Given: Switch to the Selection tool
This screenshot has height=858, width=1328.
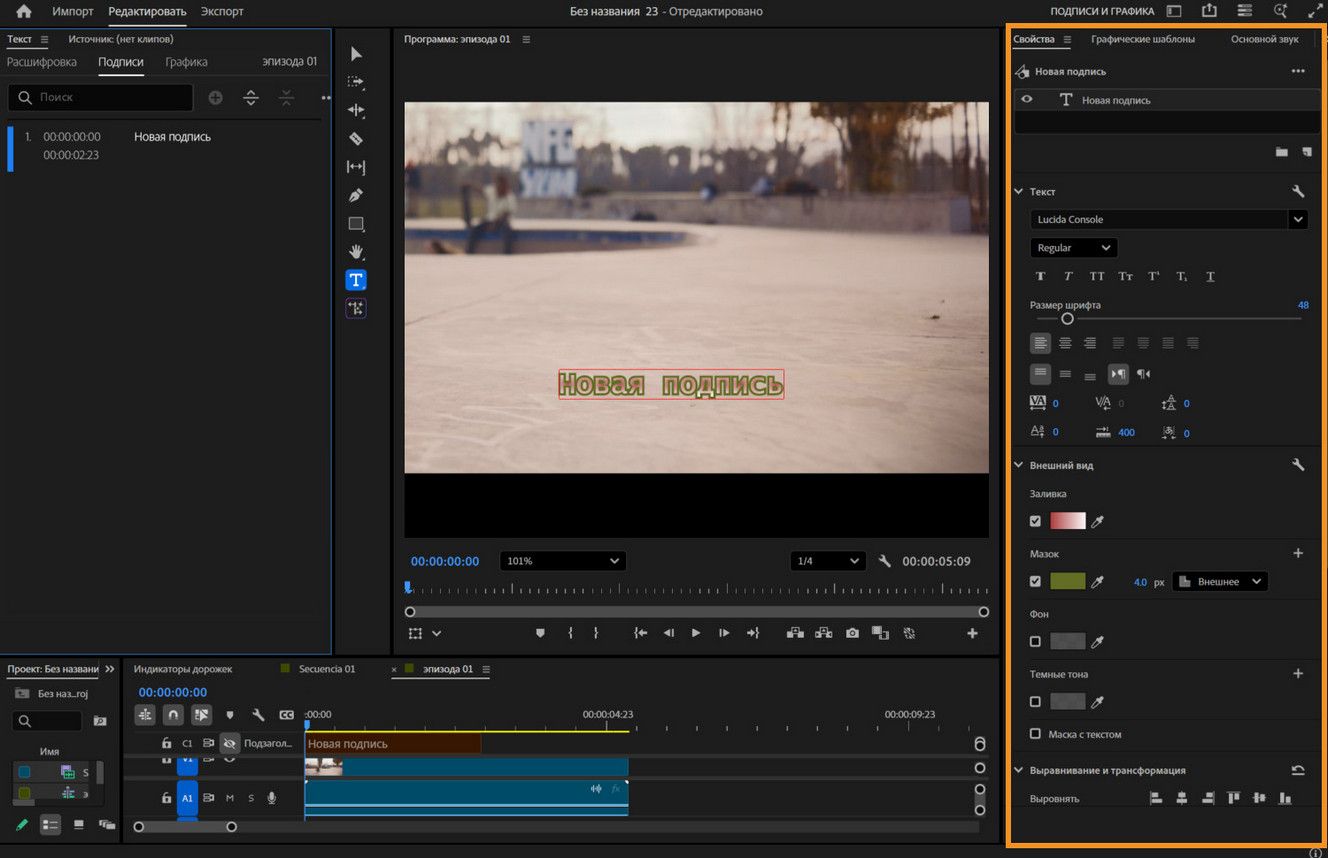Looking at the screenshot, I should coord(356,54).
